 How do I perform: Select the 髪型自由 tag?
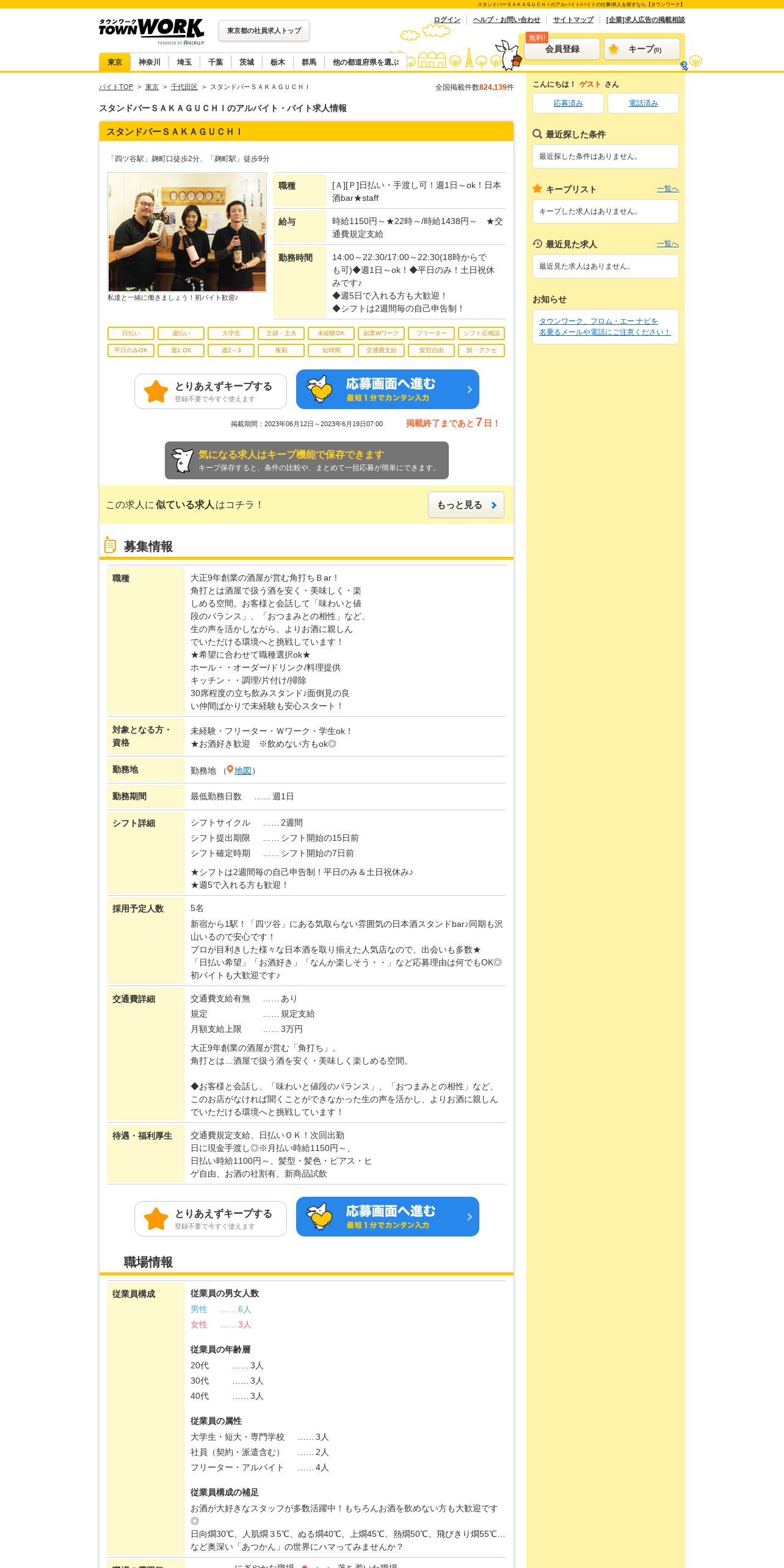coord(432,350)
